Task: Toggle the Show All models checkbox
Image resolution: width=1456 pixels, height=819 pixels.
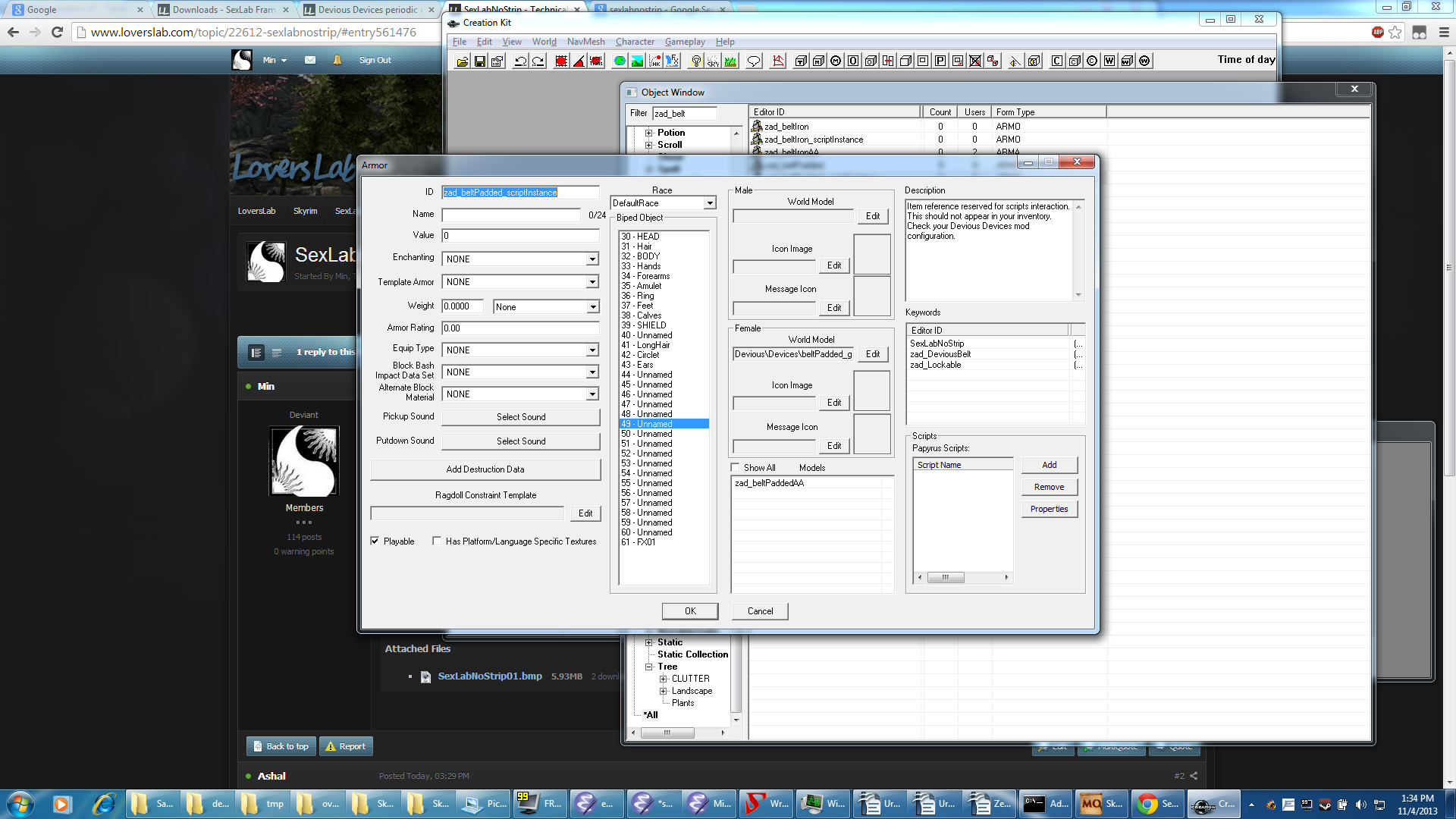Action: (735, 467)
